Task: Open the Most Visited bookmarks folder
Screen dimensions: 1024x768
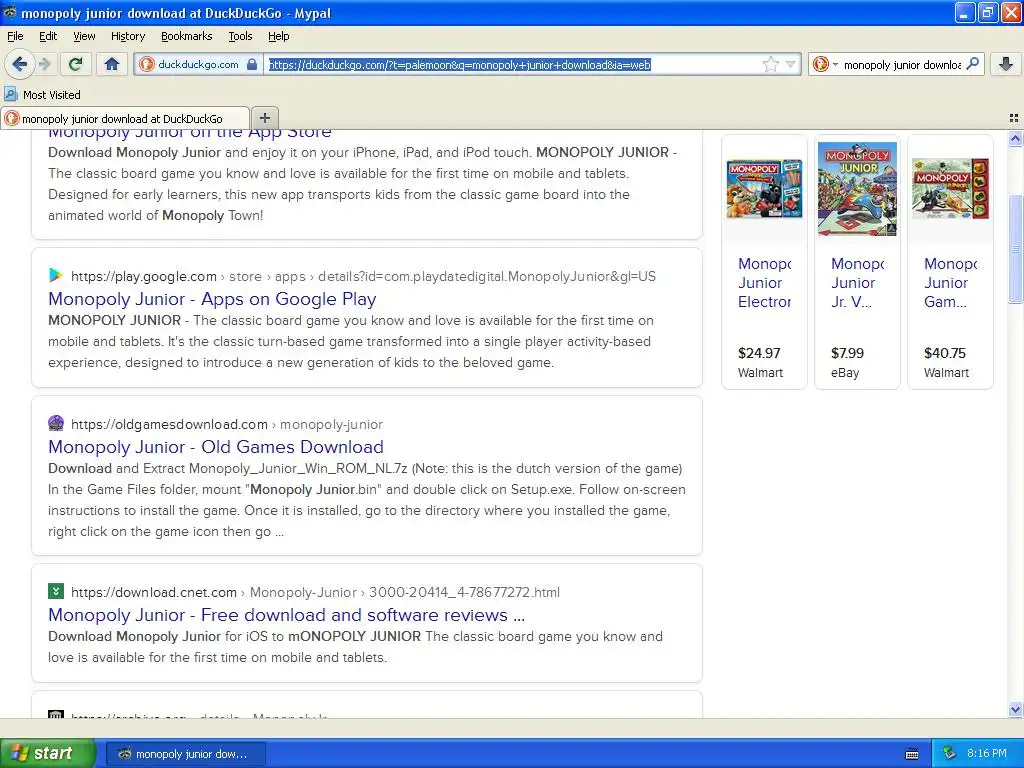Action: click(42, 95)
